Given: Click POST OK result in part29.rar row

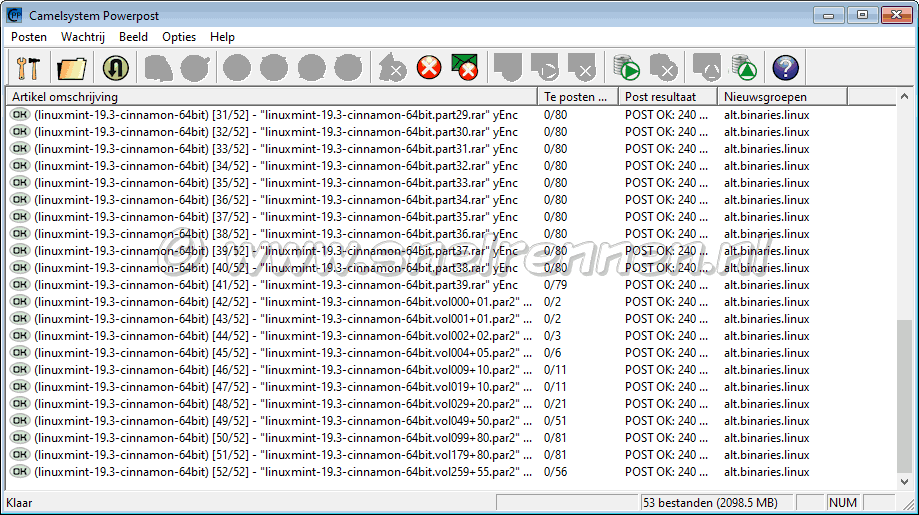Looking at the screenshot, I should (666, 115).
